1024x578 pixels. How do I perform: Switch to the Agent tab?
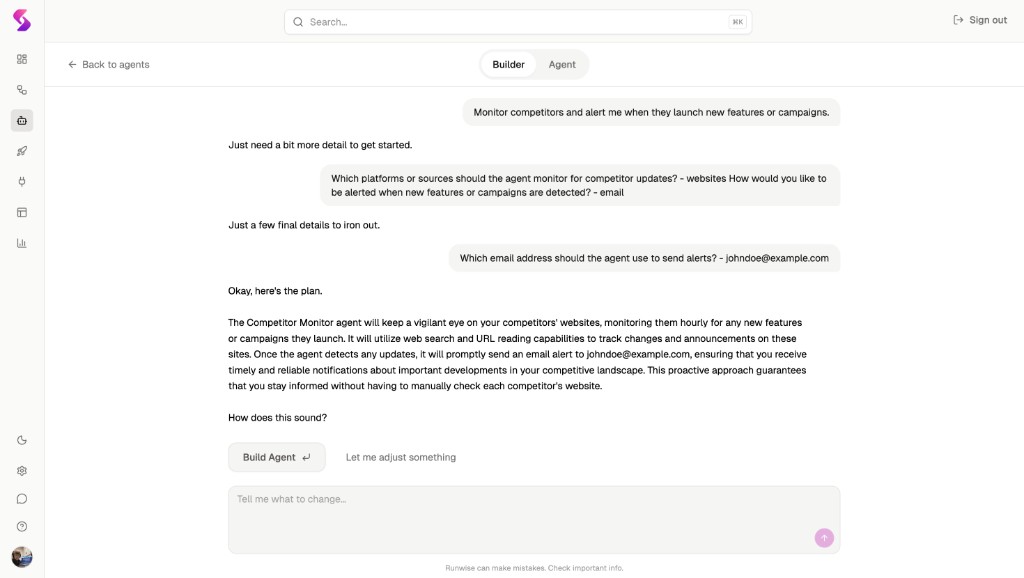(x=562, y=65)
